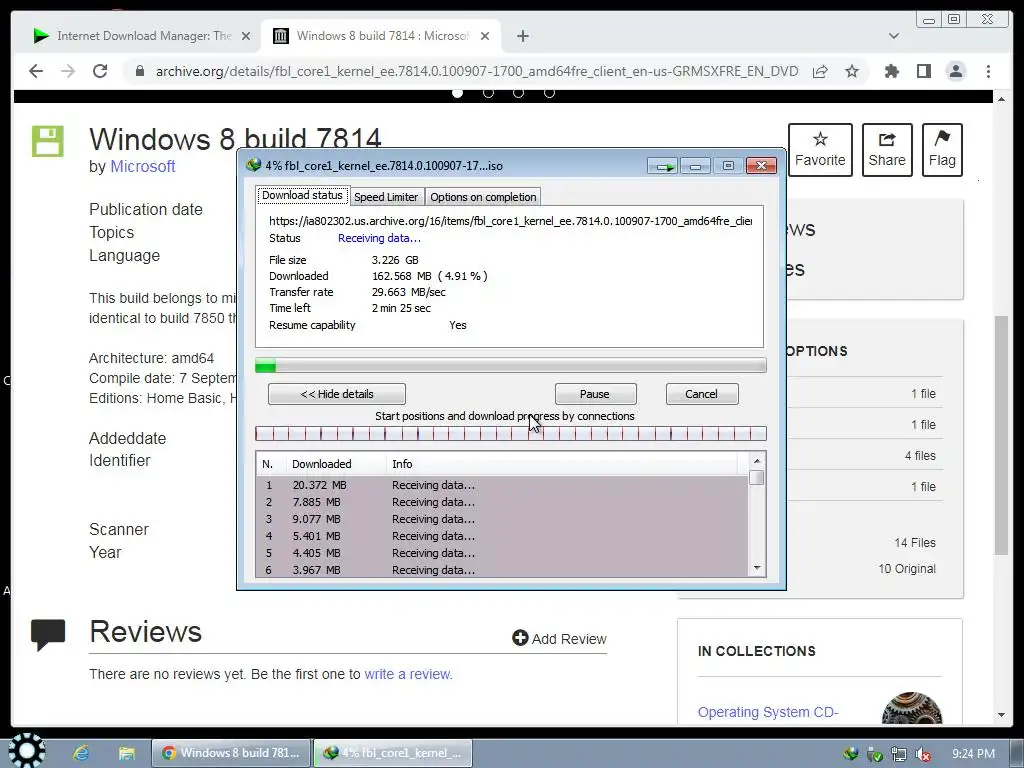Click Add Review plus icon
1024x768 pixels.
tap(520, 638)
